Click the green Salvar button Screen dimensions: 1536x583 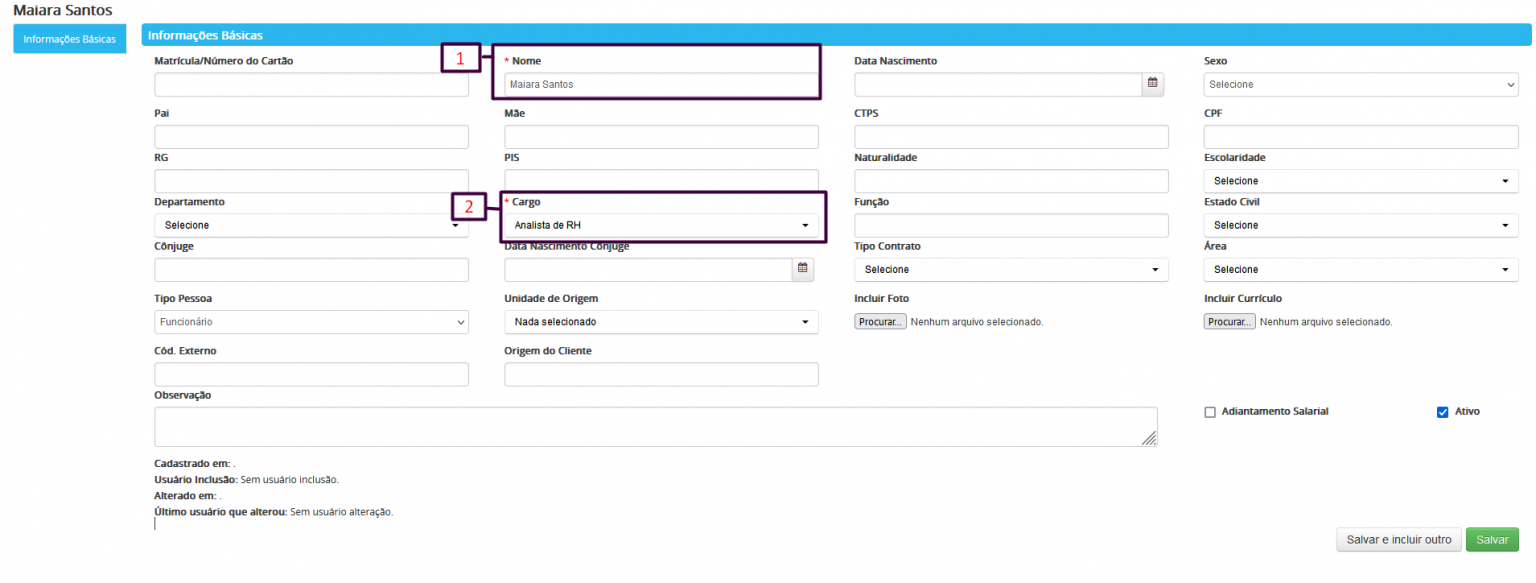coord(1492,540)
